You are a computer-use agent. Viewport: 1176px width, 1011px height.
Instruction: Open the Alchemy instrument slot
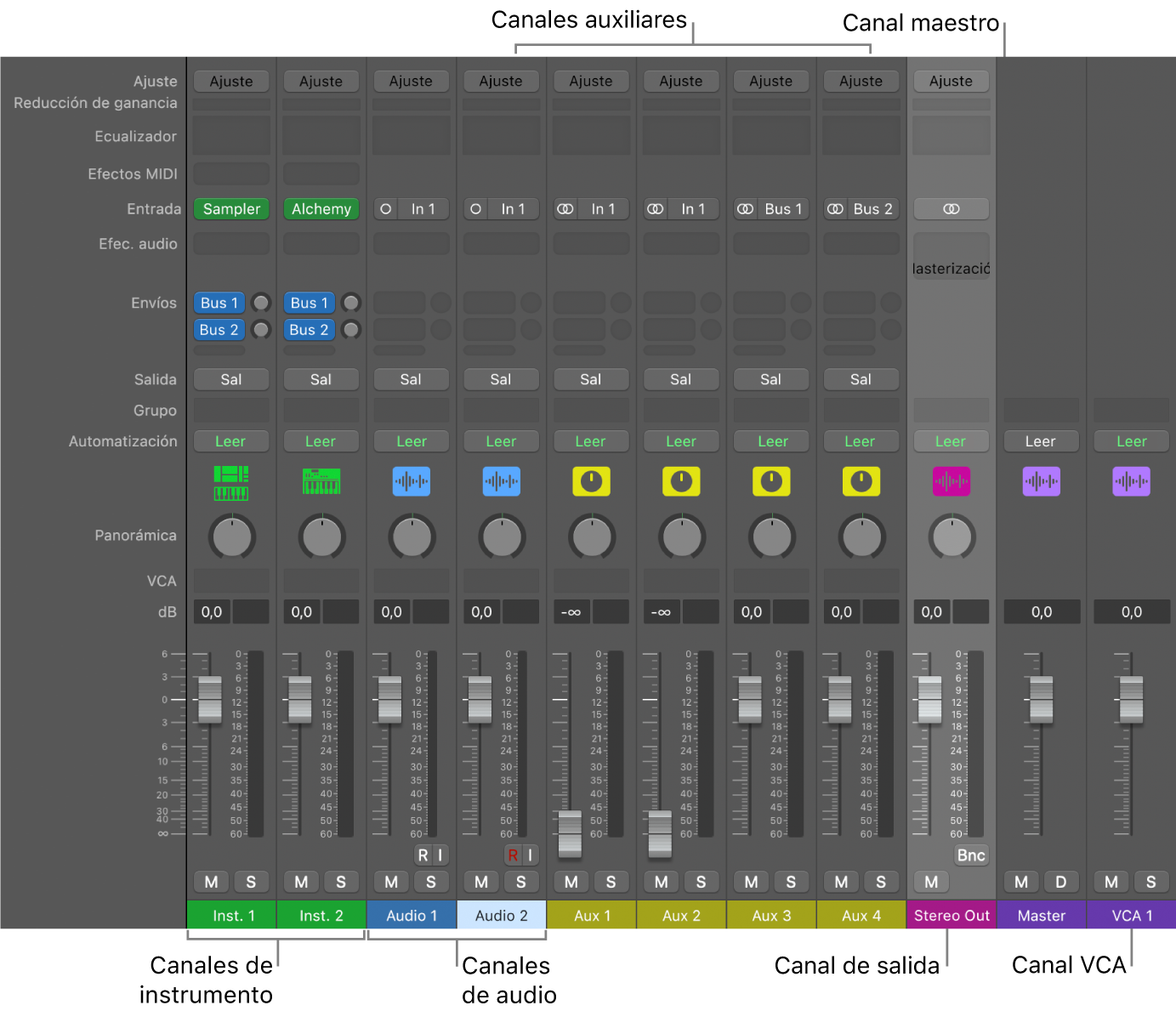[x=321, y=209]
